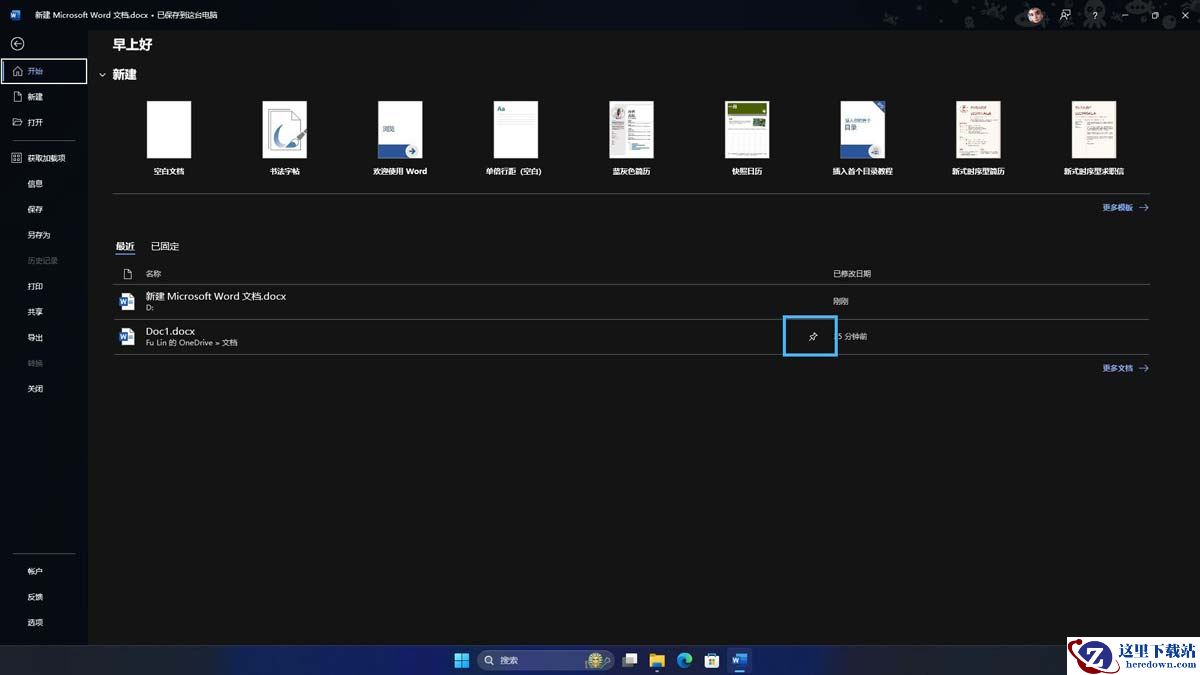The width and height of the screenshot is (1200, 675).
Task: Select the 蓝灰色简历 template
Action: point(631,138)
